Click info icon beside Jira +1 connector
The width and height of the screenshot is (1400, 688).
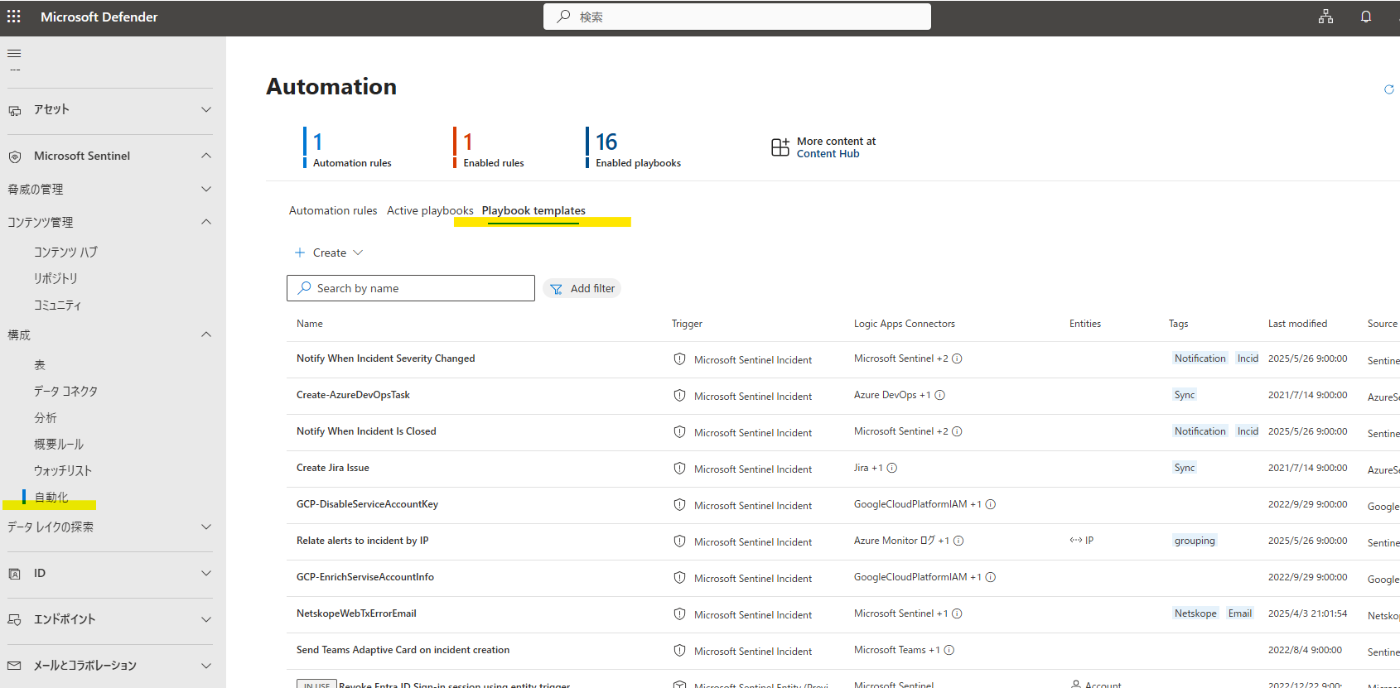(x=892, y=468)
